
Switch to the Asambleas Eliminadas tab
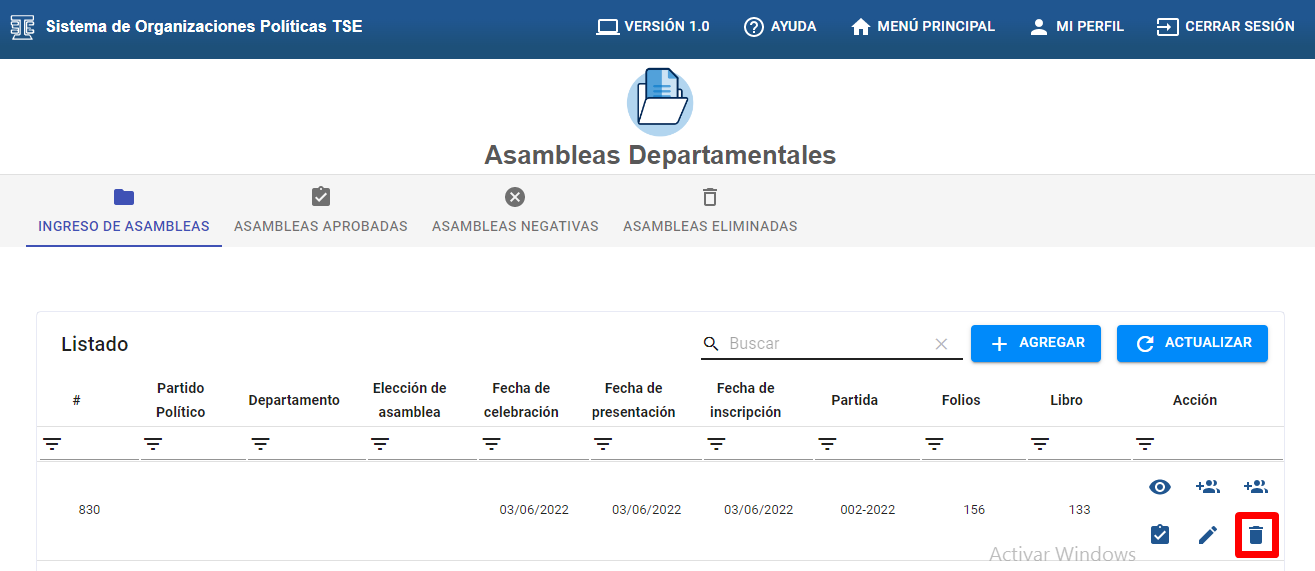point(710,211)
